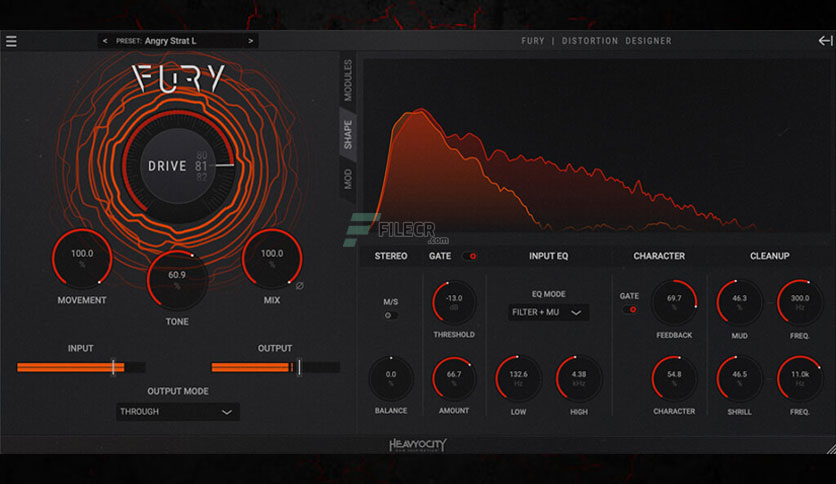The image size is (836, 484).
Task: Click the Low EQ knob
Action: (x=518, y=378)
